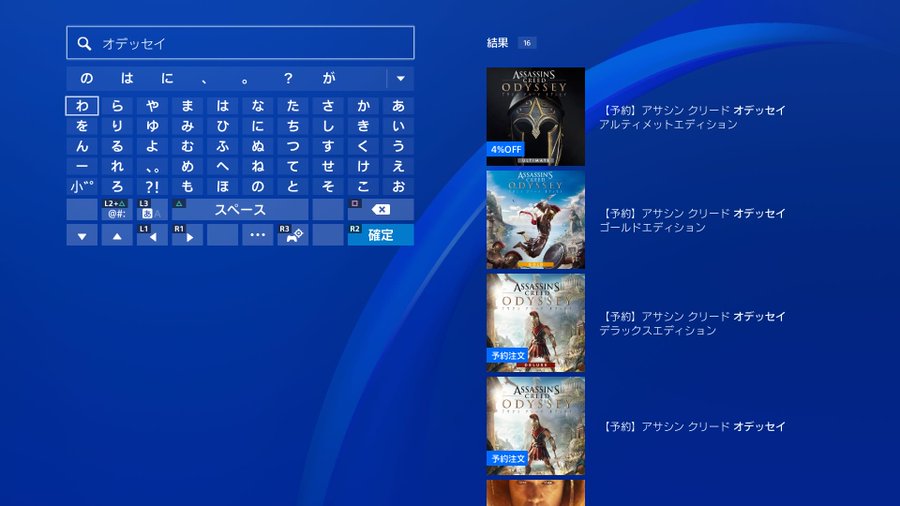Tap the ま key
900x506 pixels.
(187, 106)
